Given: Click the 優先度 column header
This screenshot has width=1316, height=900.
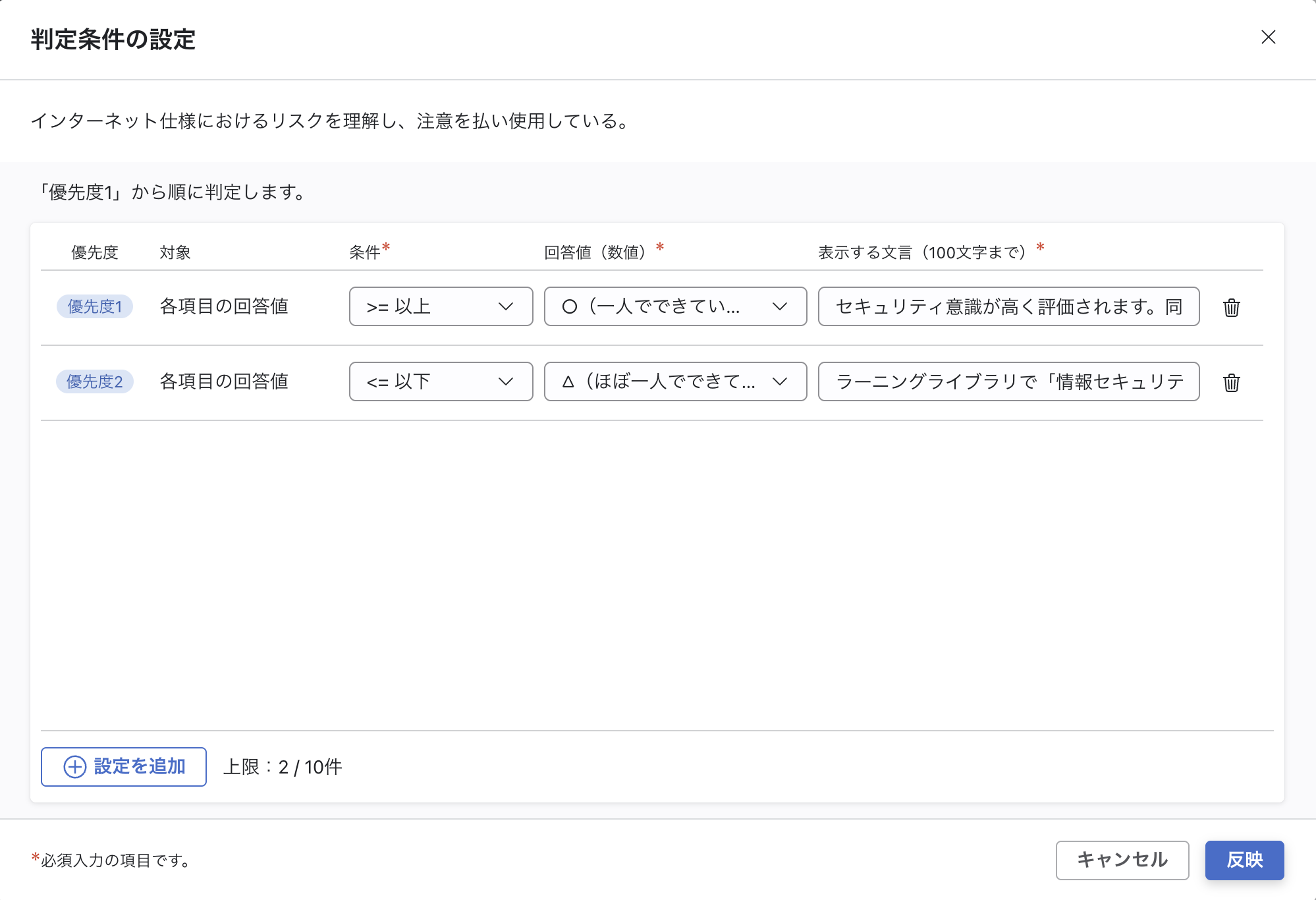Looking at the screenshot, I should coord(94,252).
